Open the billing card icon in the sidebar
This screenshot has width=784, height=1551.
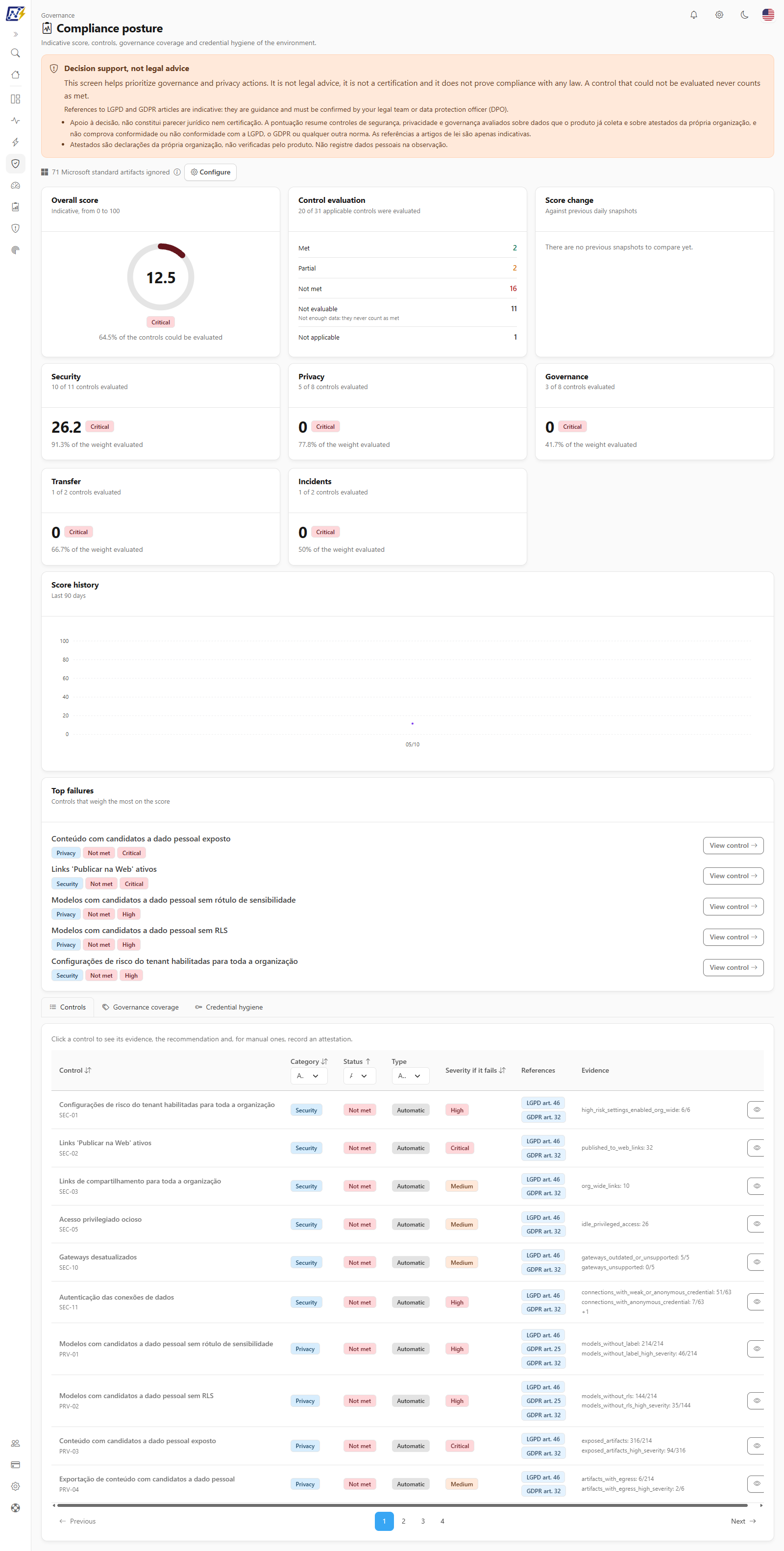(x=16, y=1465)
